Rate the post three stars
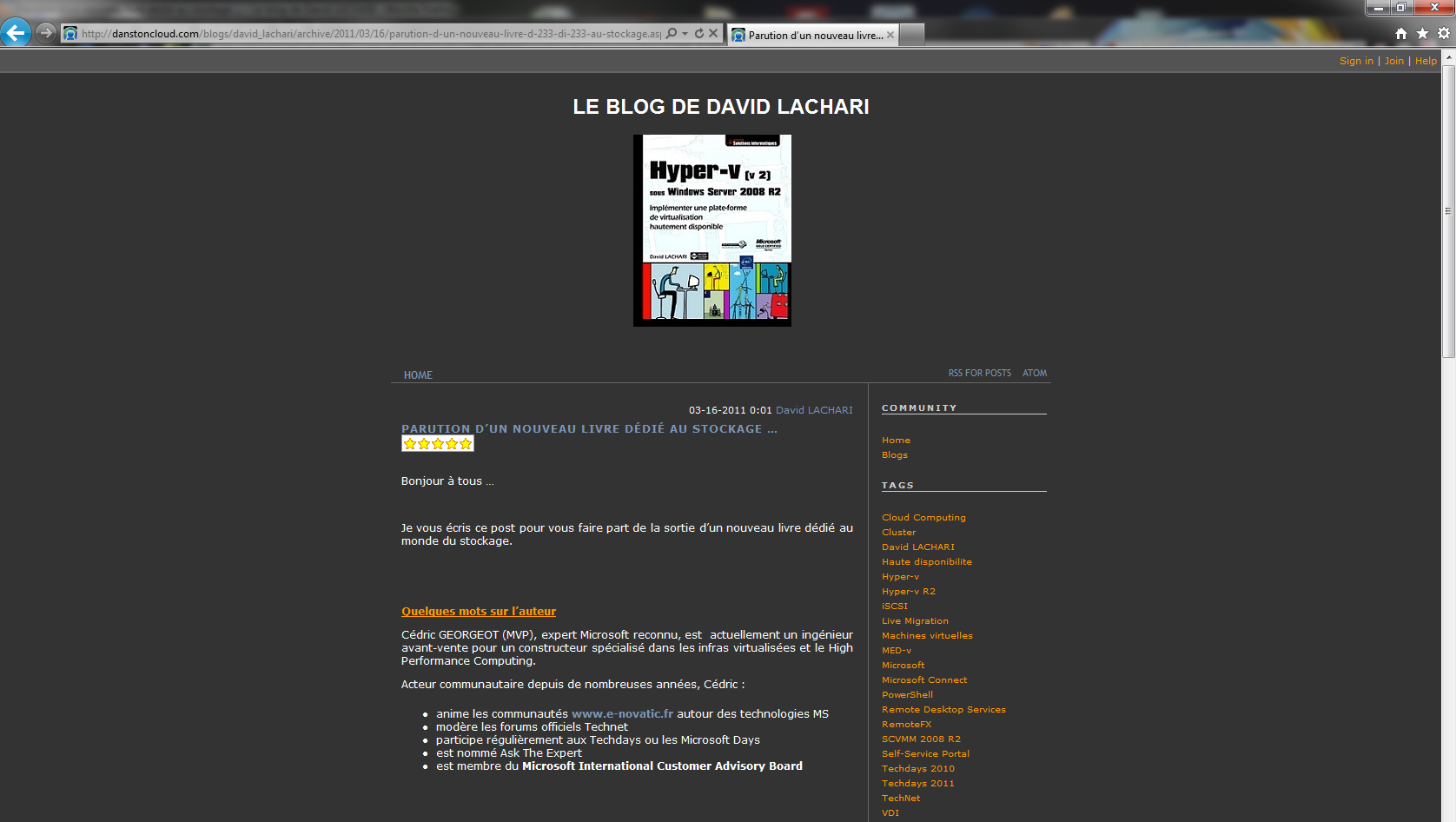Screen dimensions: 1456x822 coord(438,444)
